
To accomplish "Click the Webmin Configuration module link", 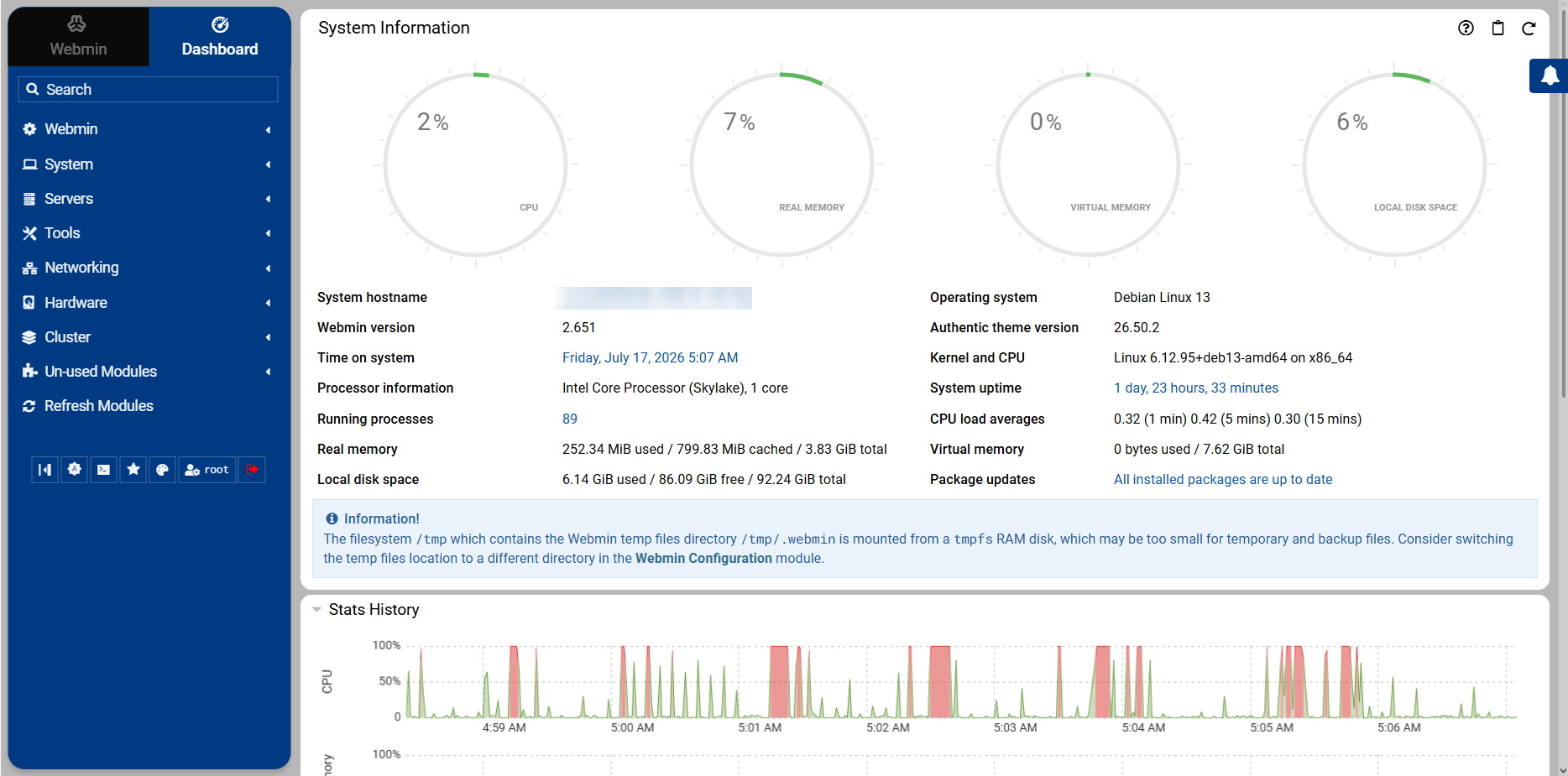I will (x=703, y=559).
